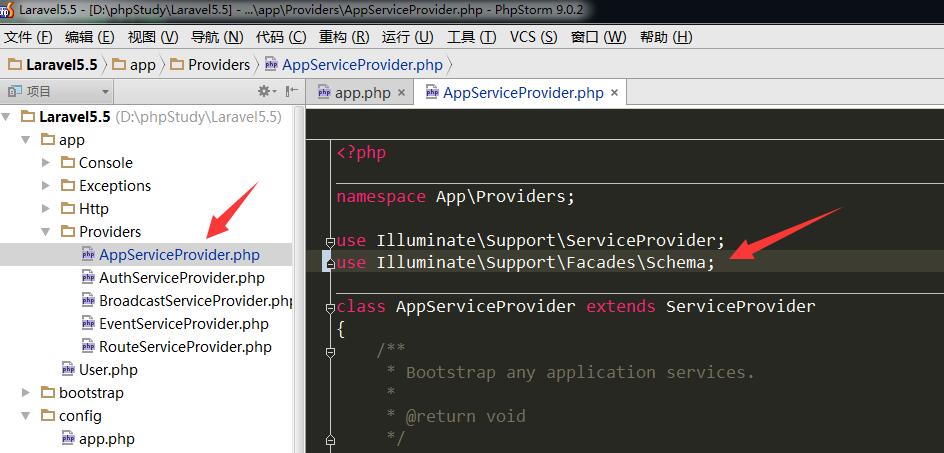Screen dimensions: 944x453
Task: Click the hide project panel icon
Action: (x=292, y=91)
